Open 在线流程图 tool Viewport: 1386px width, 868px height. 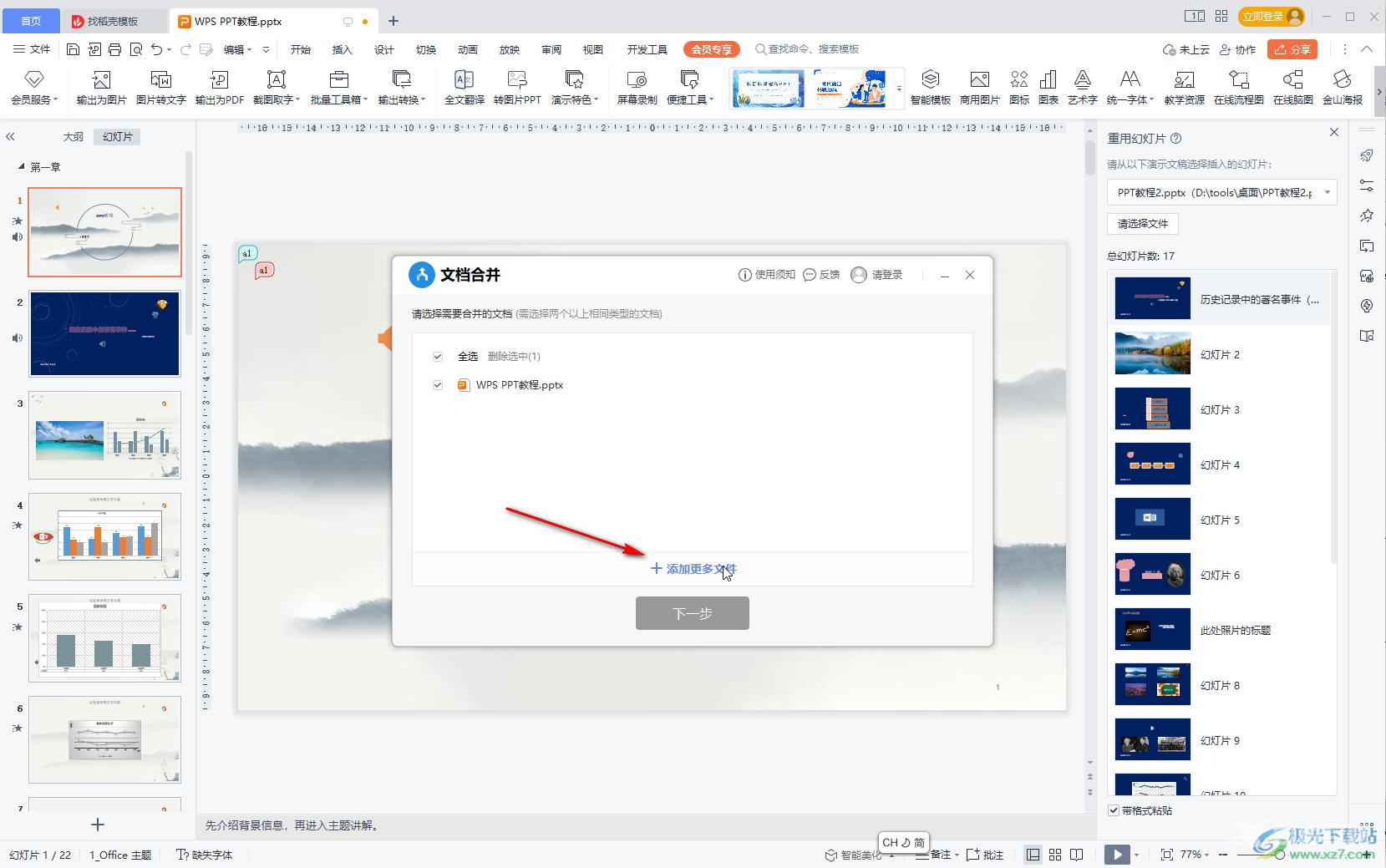[x=1238, y=87]
